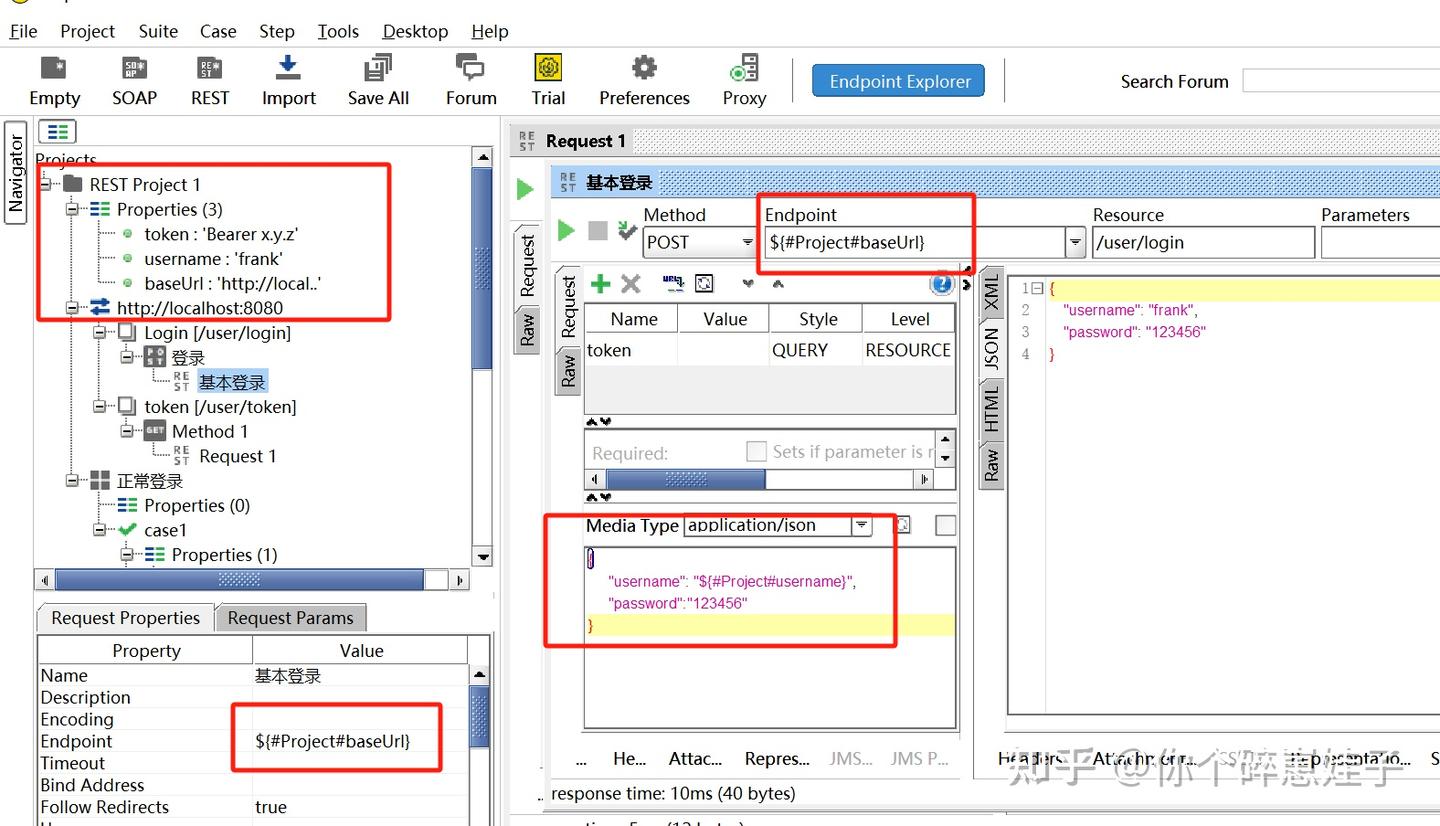The height and width of the screenshot is (826, 1440).
Task: Select the 基本登录 request in the tree
Action: [x=232, y=382]
